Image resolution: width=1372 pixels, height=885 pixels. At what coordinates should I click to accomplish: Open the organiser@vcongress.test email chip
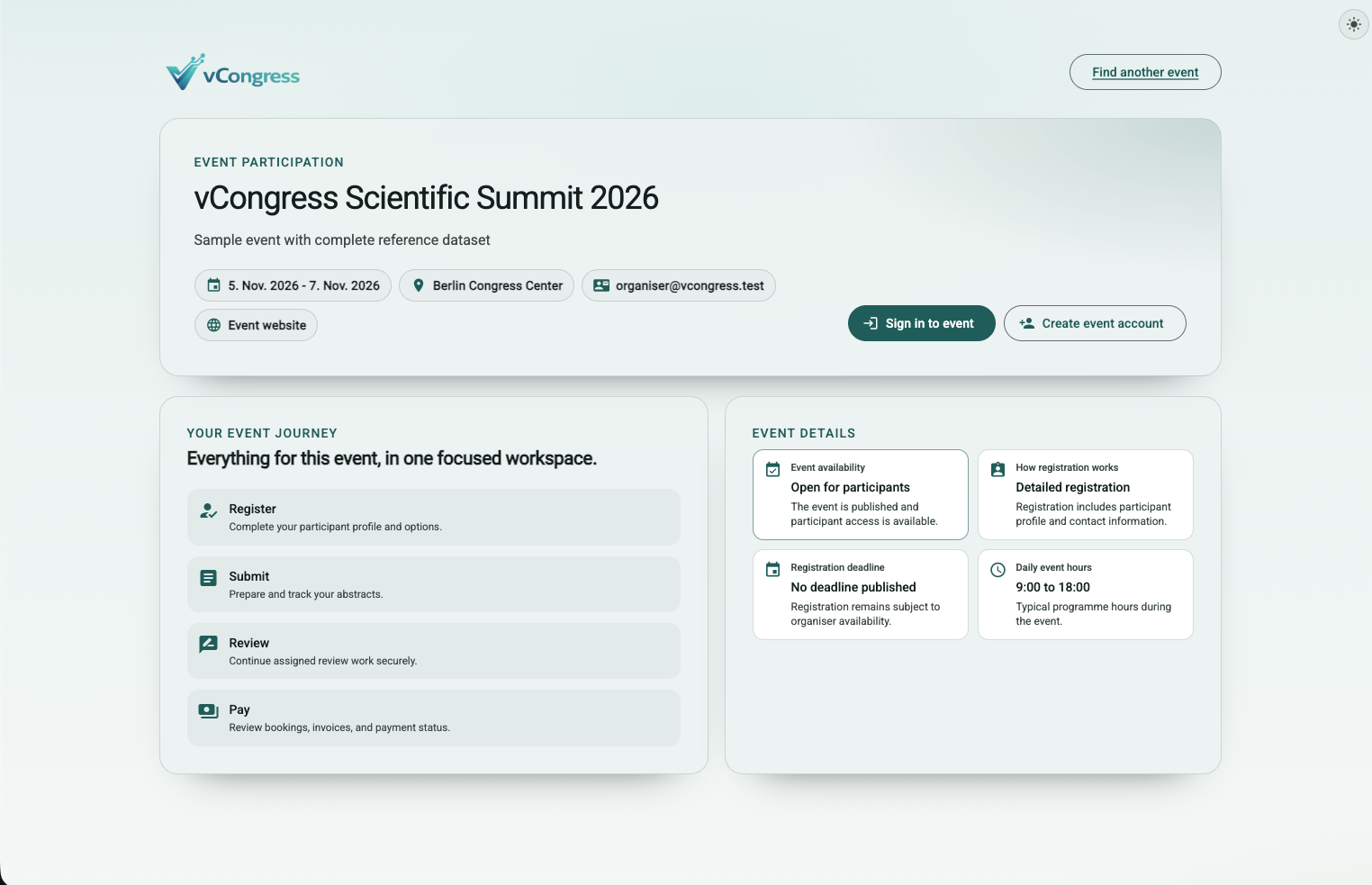(679, 285)
